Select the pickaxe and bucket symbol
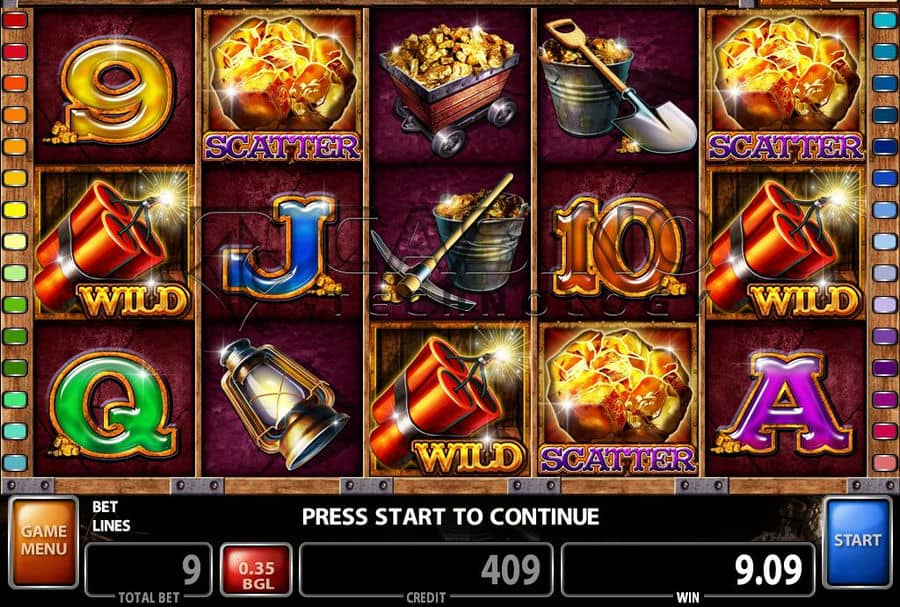900x607 pixels. 449,244
